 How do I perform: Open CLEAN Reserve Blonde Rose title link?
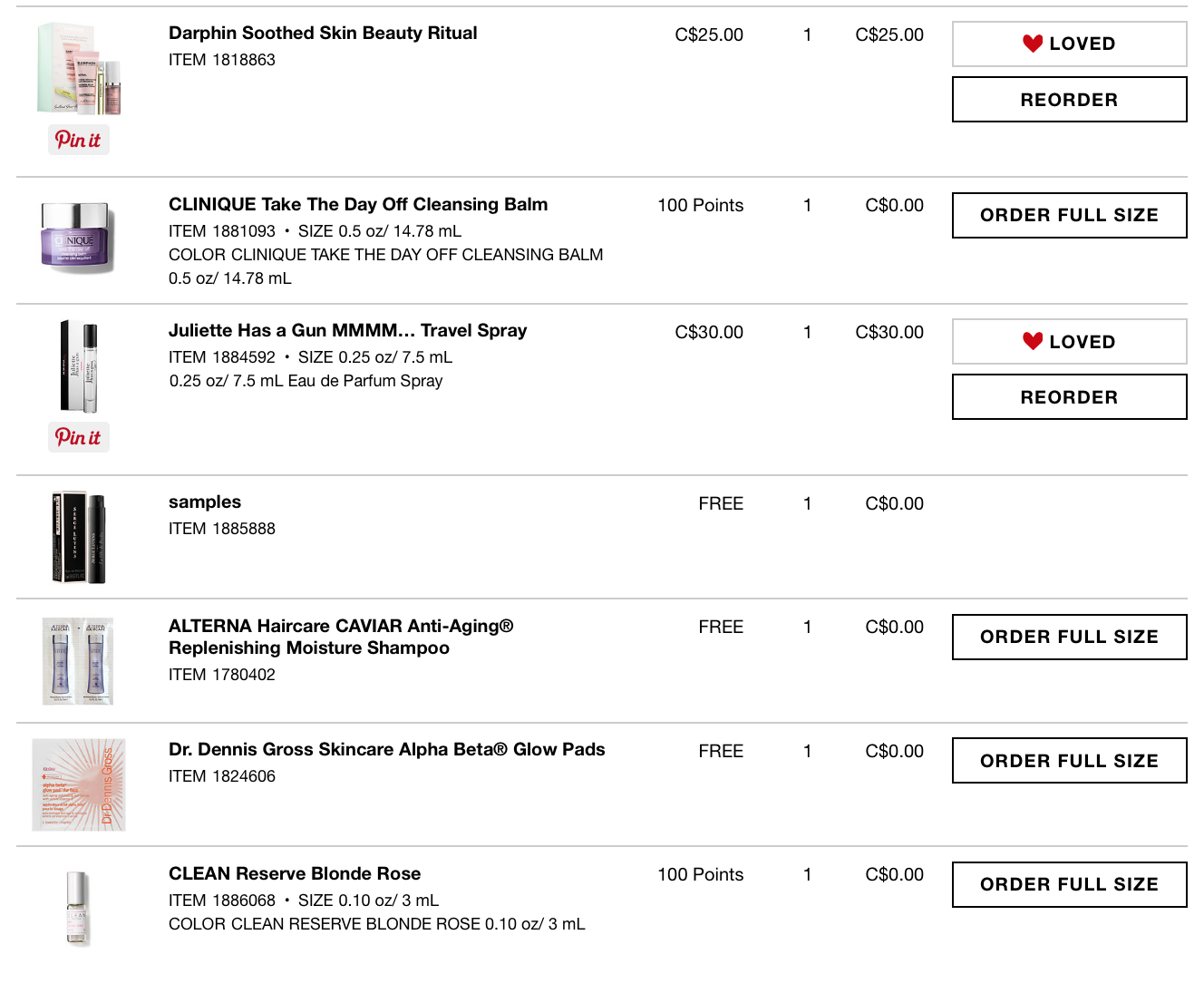[x=295, y=874]
